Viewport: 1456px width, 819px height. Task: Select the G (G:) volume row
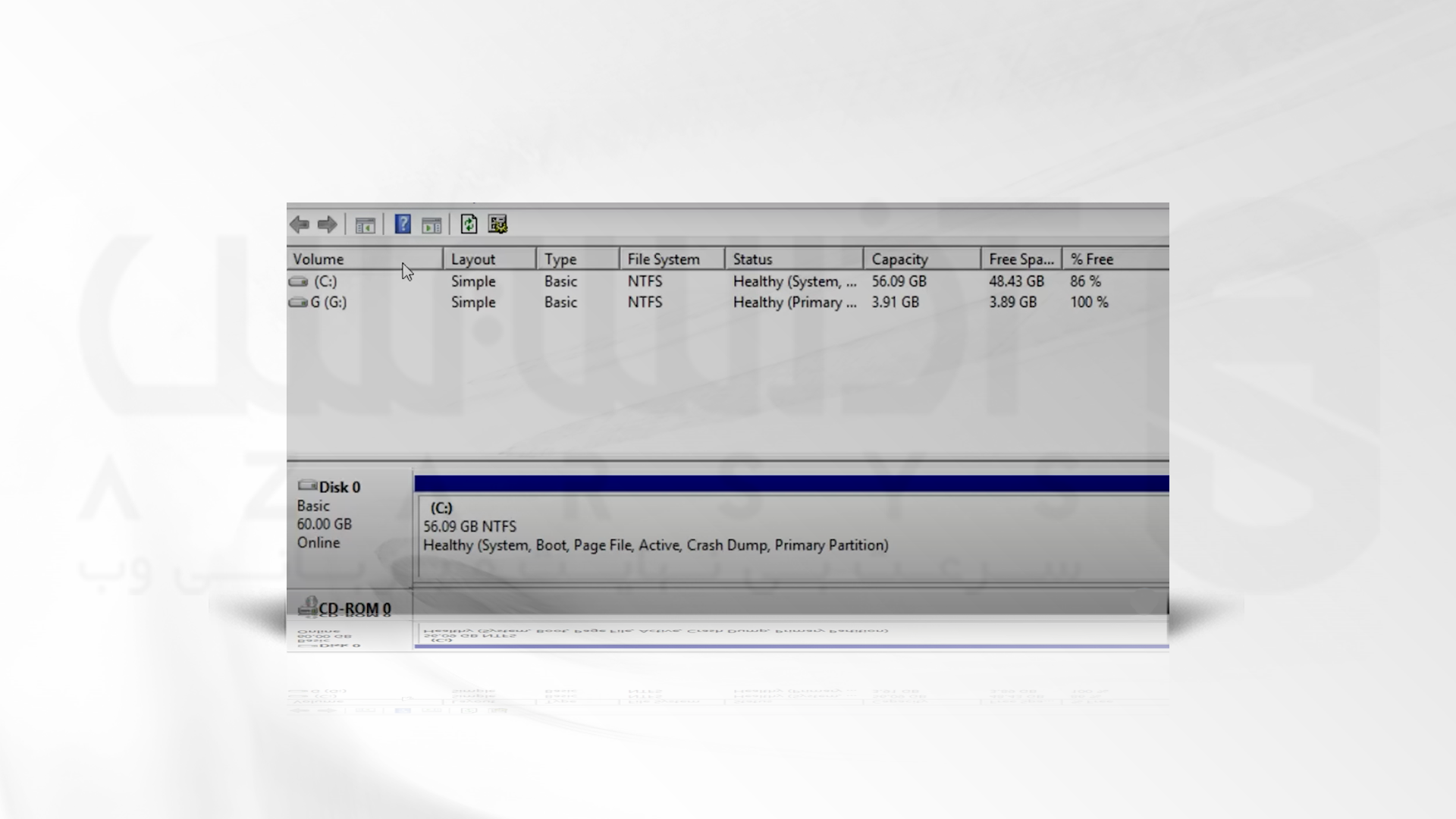728,303
